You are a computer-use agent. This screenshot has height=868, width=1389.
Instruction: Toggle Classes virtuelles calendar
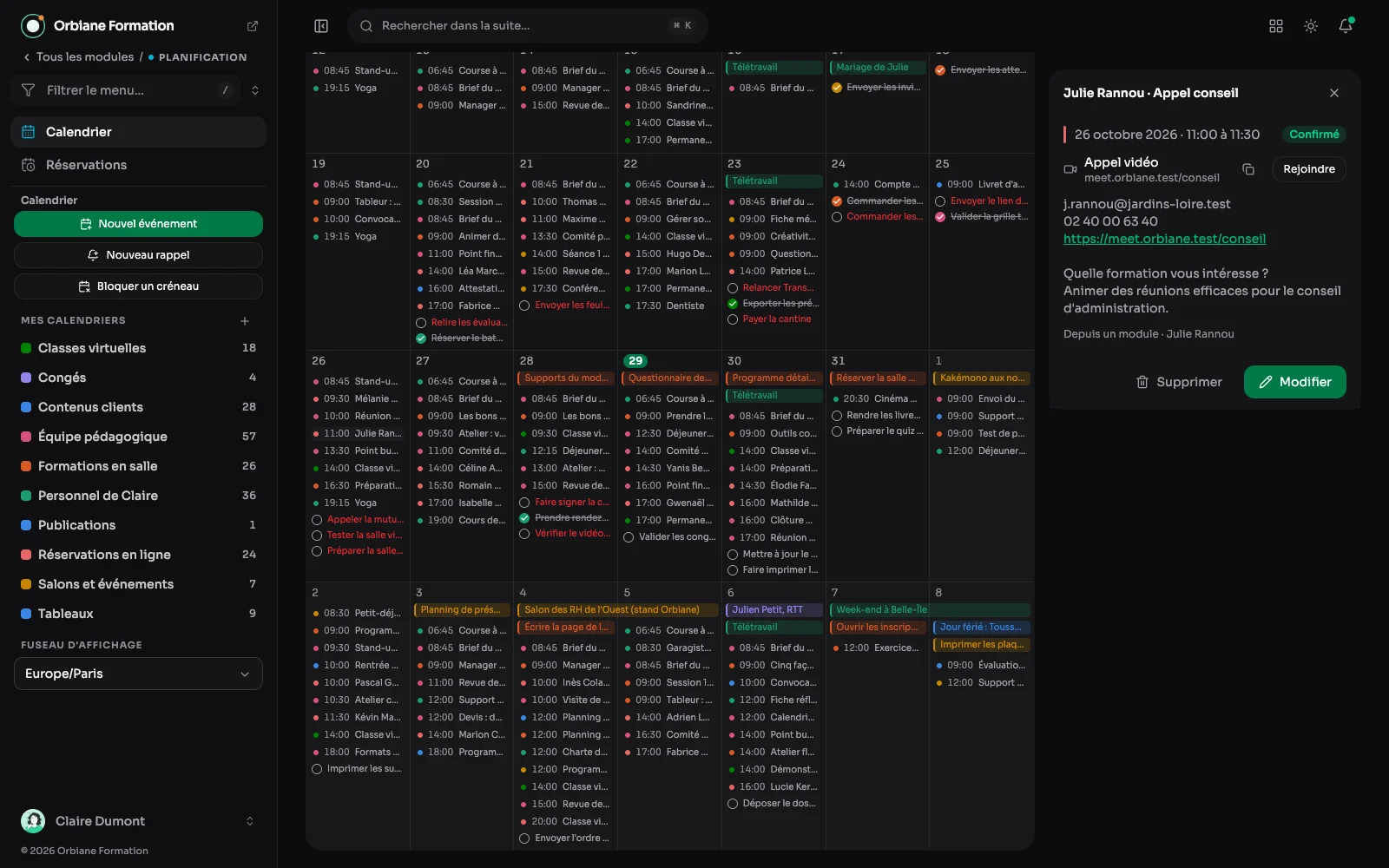[x=138, y=348]
